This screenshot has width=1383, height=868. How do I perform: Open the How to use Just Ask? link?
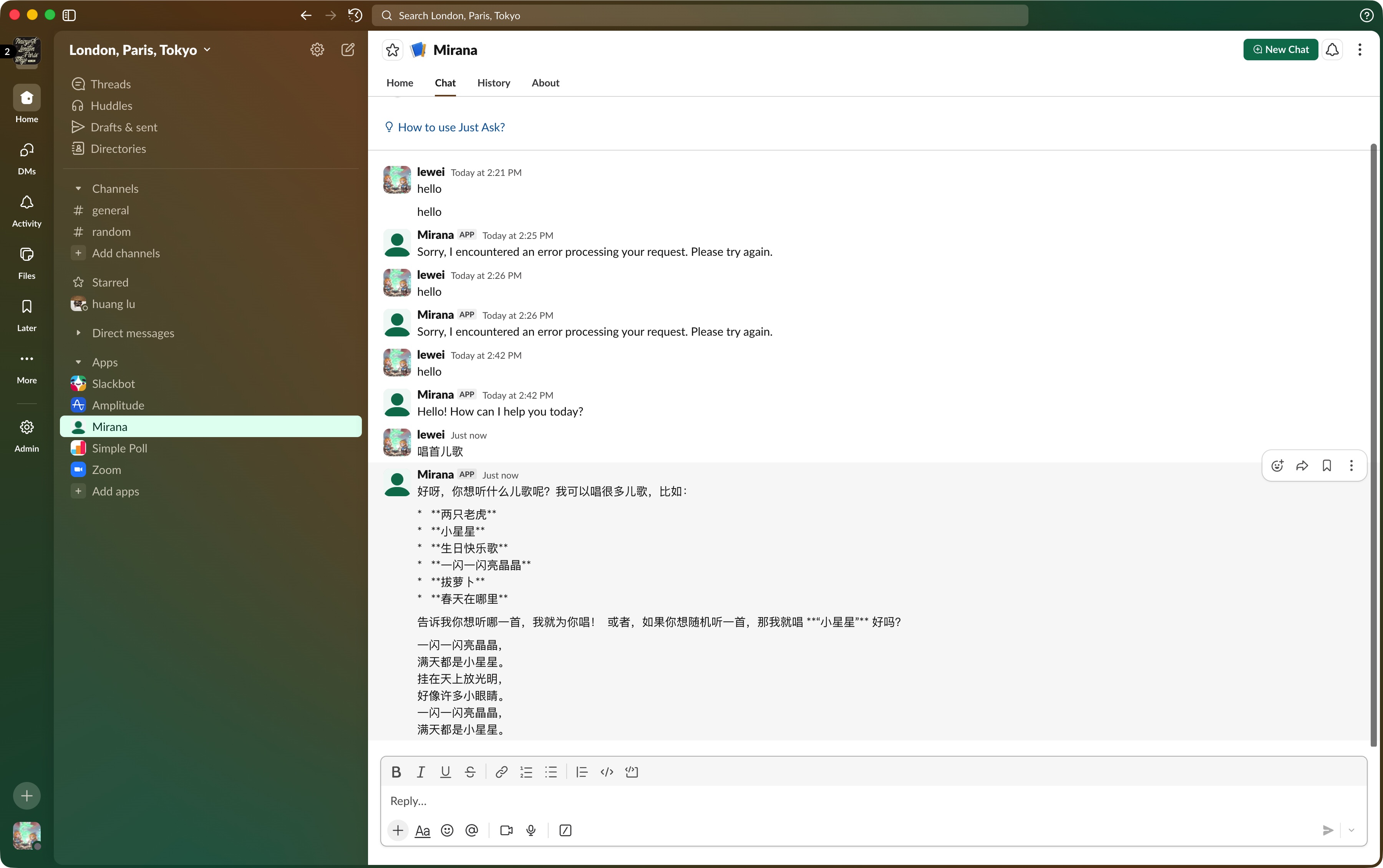pos(451,128)
